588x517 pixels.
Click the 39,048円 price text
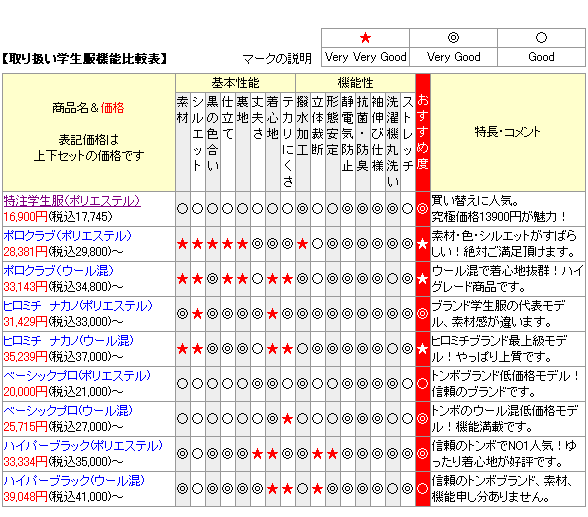(x=26, y=497)
